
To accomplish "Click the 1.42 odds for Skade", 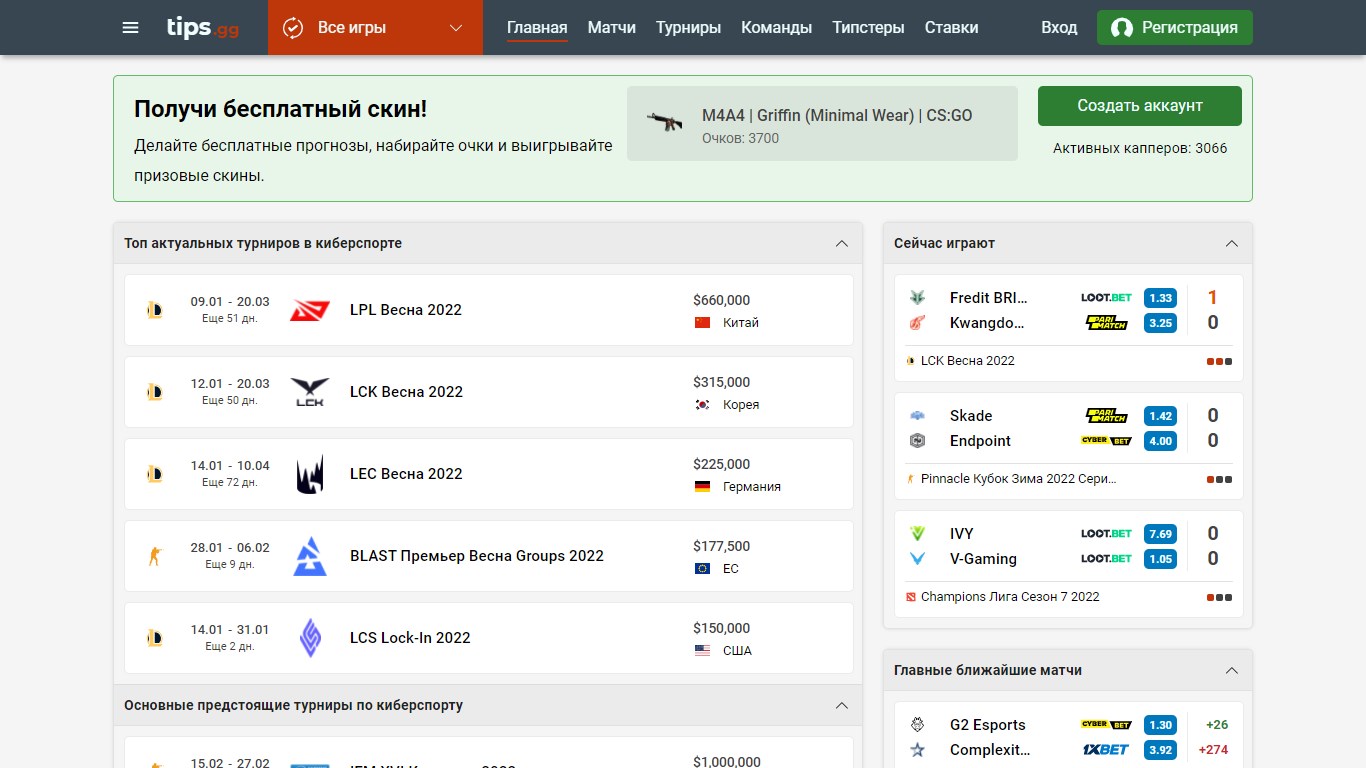I will pyautogui.click(x=1160, y=416).
